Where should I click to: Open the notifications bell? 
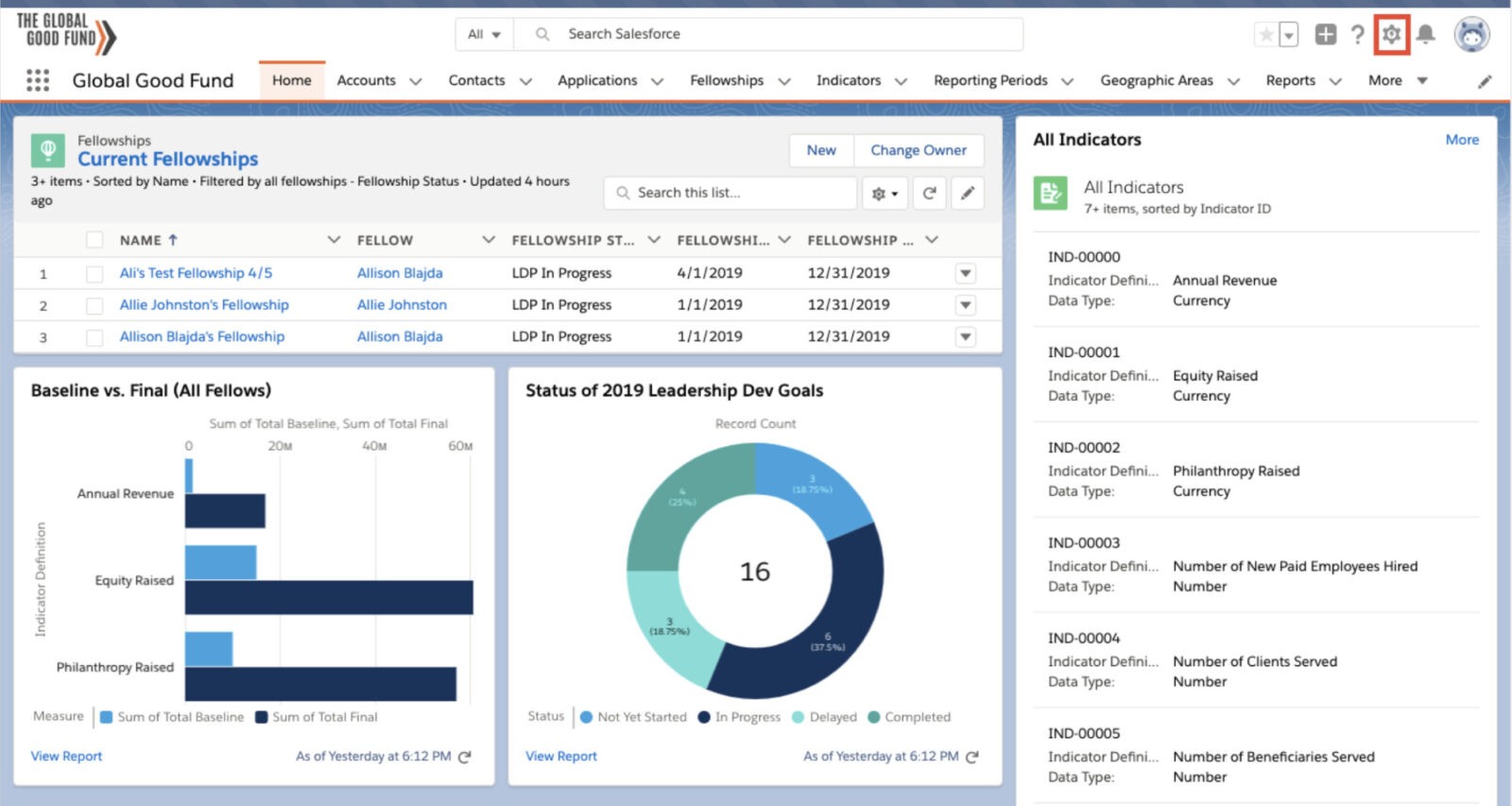[x=1426, y=35]
